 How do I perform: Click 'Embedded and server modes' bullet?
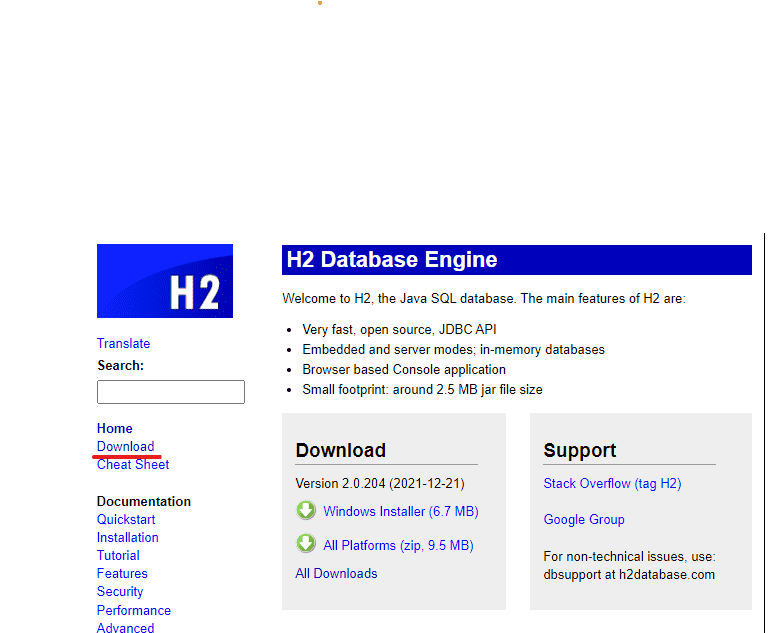(x=454, y=350)
